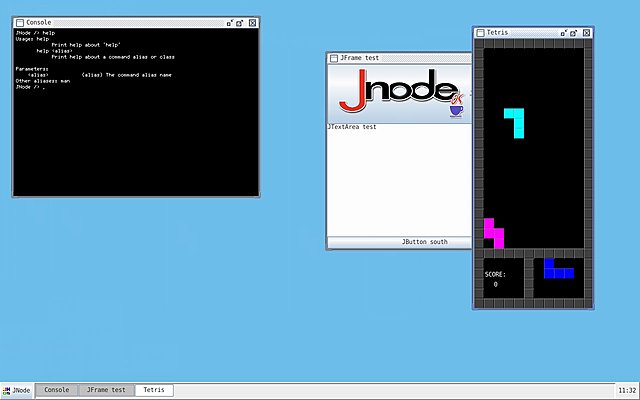The height and width of the screenshot is (400, 640).
Task: Click the 'Parameters:' line in Console
Action: coord(32,69)
